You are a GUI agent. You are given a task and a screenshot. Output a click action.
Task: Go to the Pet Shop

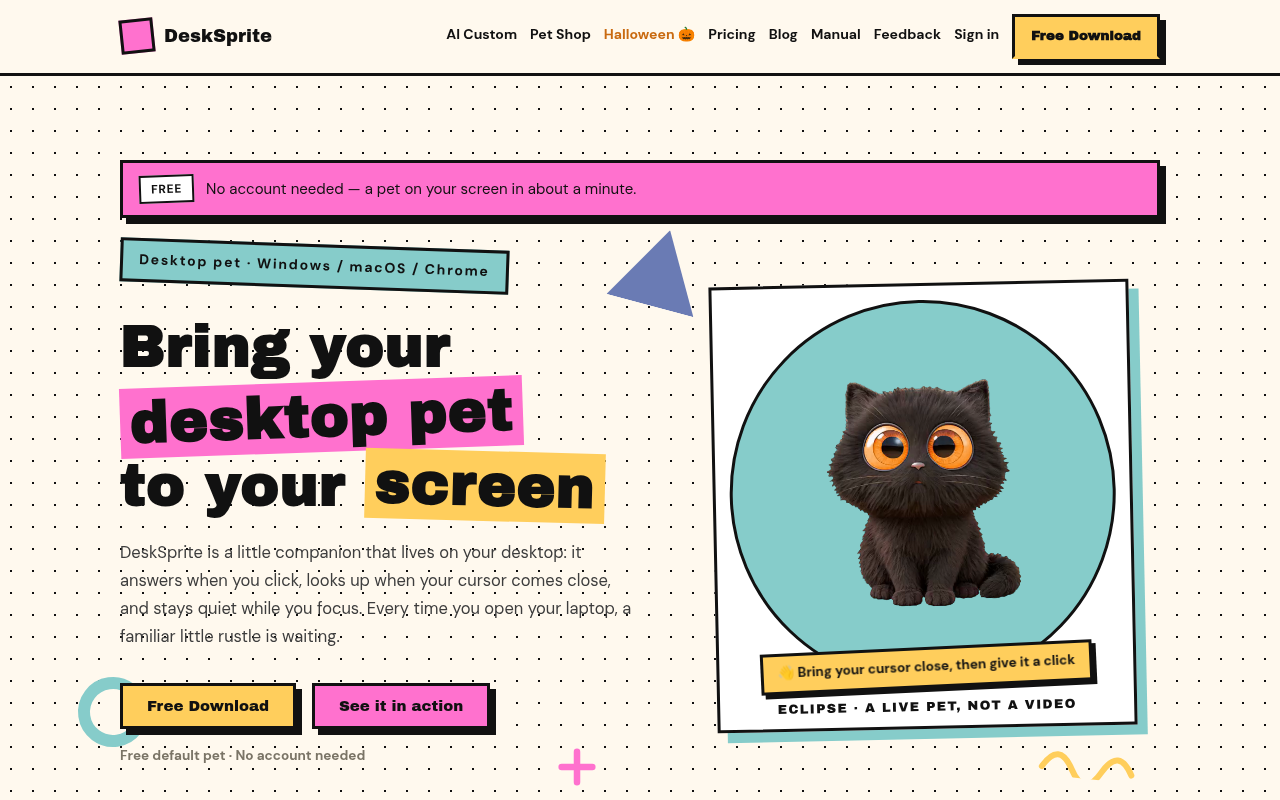tap(560, 34)
